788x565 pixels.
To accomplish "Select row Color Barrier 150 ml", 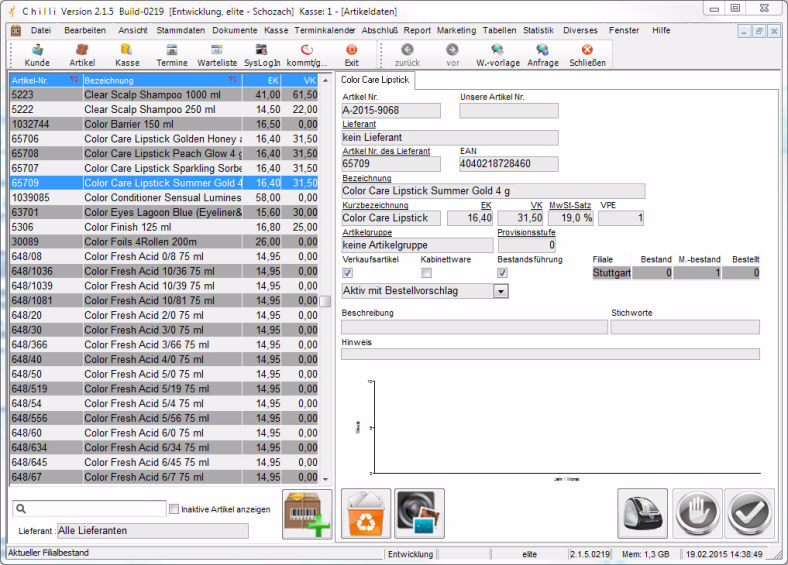I will click(x=164, y=124).
